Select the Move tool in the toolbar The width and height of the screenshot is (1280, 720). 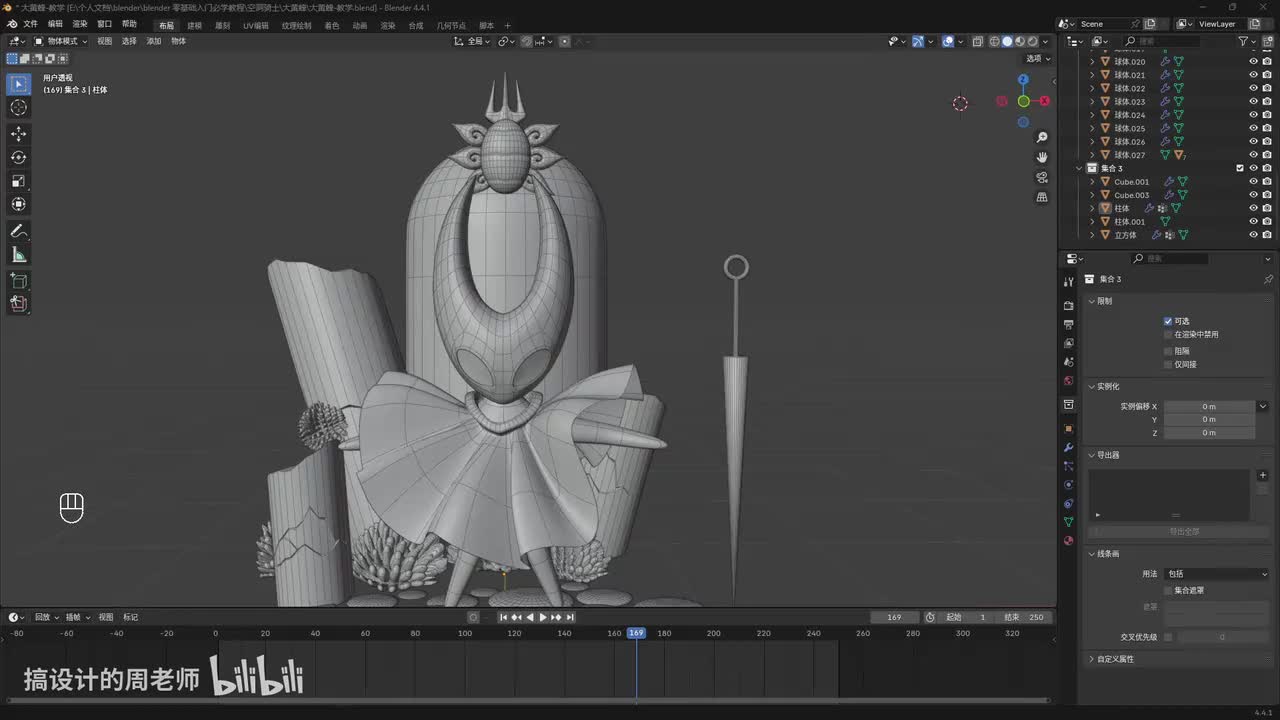pyautogui.click(x=19, y=133)
